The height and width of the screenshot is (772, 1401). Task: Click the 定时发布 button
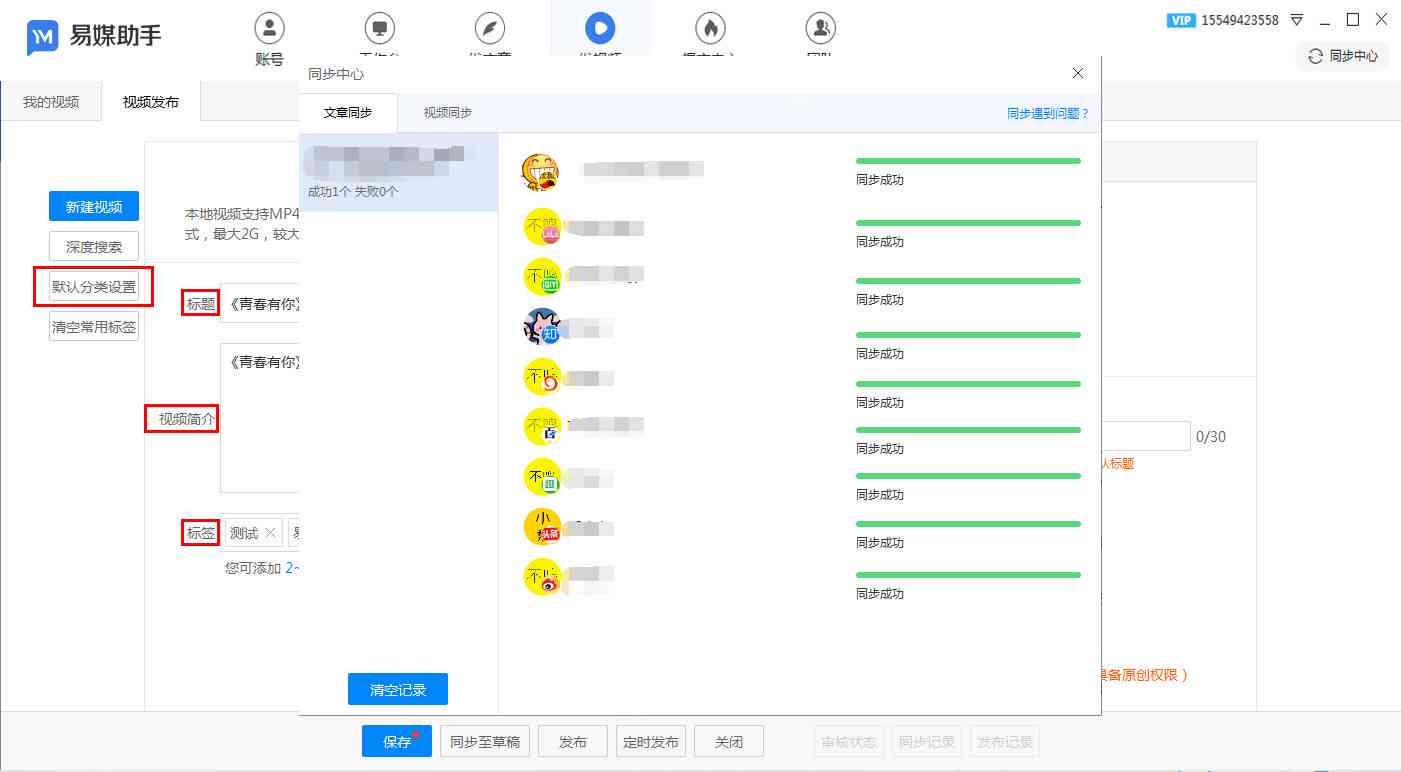click(651, 742)
